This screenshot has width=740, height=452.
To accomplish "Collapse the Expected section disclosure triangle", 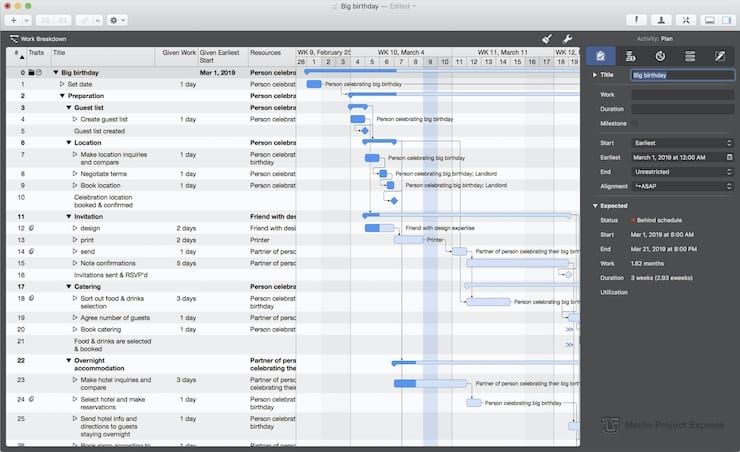I will (595, 206).
